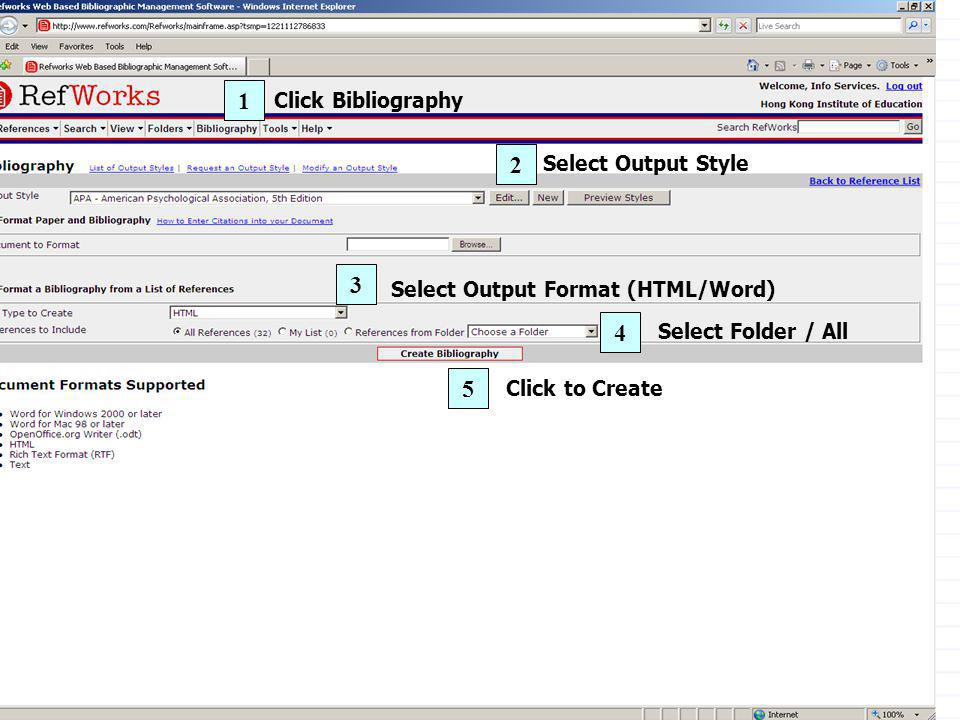960x720 pixels.
Task: Click the toolbar overflow chevron
Action: (x=929, y=61)
